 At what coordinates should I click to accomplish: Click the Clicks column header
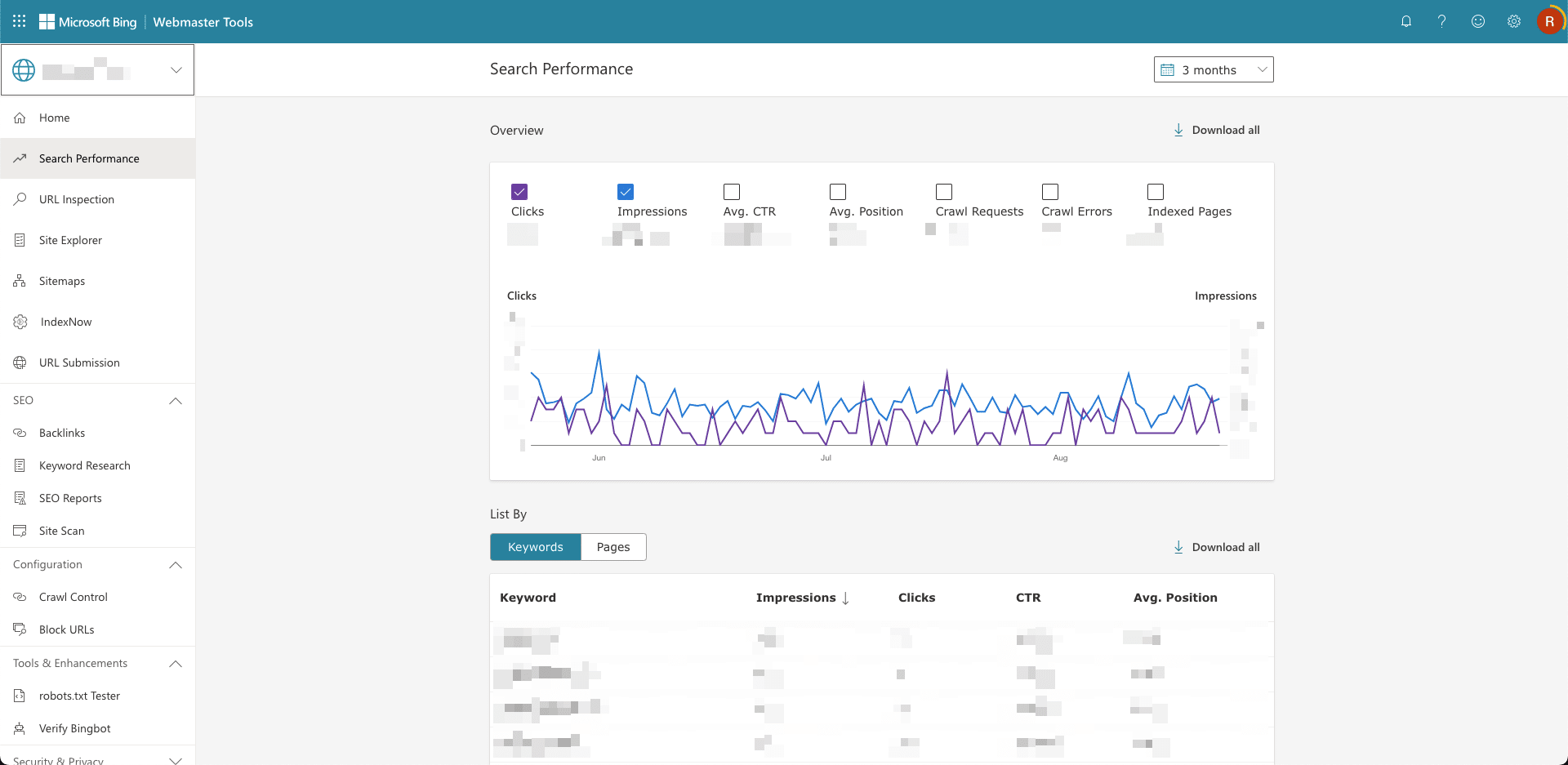click(916, 598)
